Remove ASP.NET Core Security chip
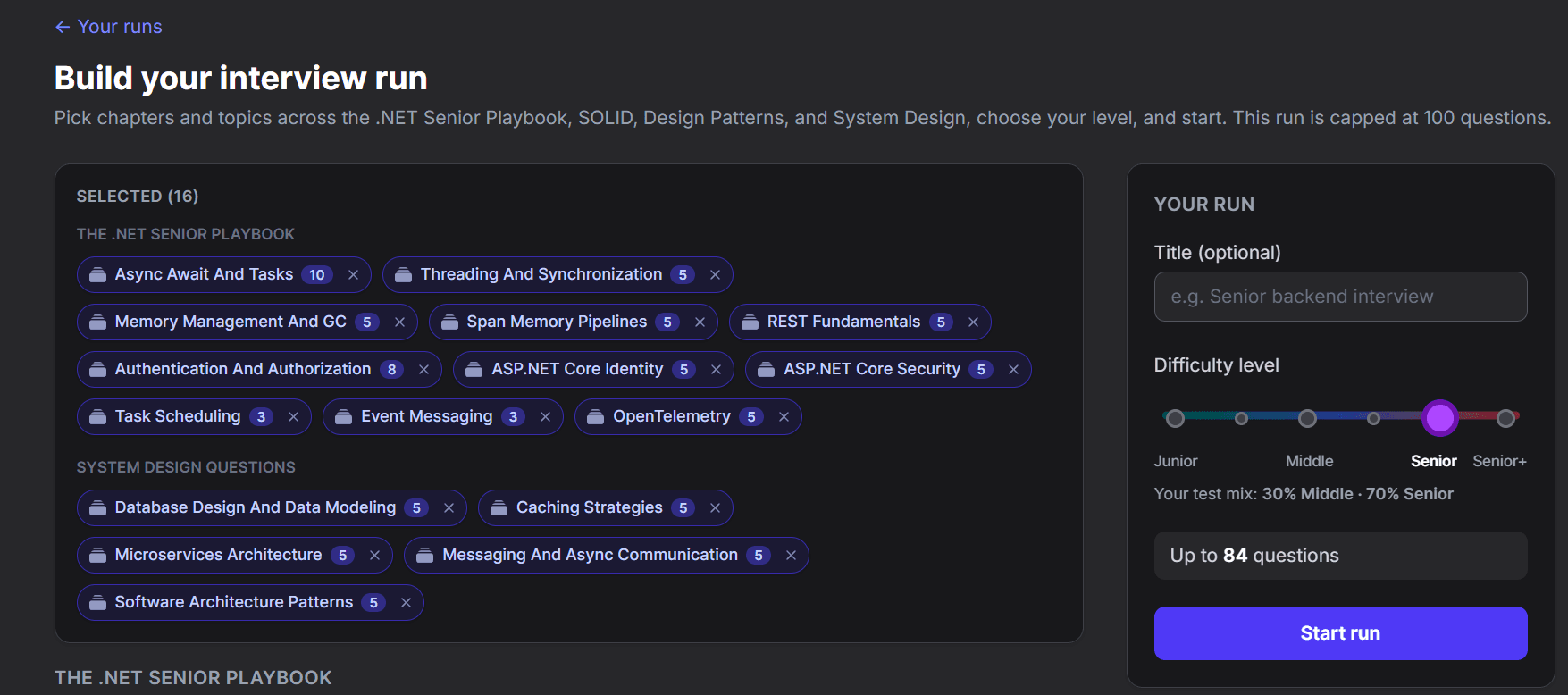The width and height of the screenshot is (1568, 695). pos(1014,370)
